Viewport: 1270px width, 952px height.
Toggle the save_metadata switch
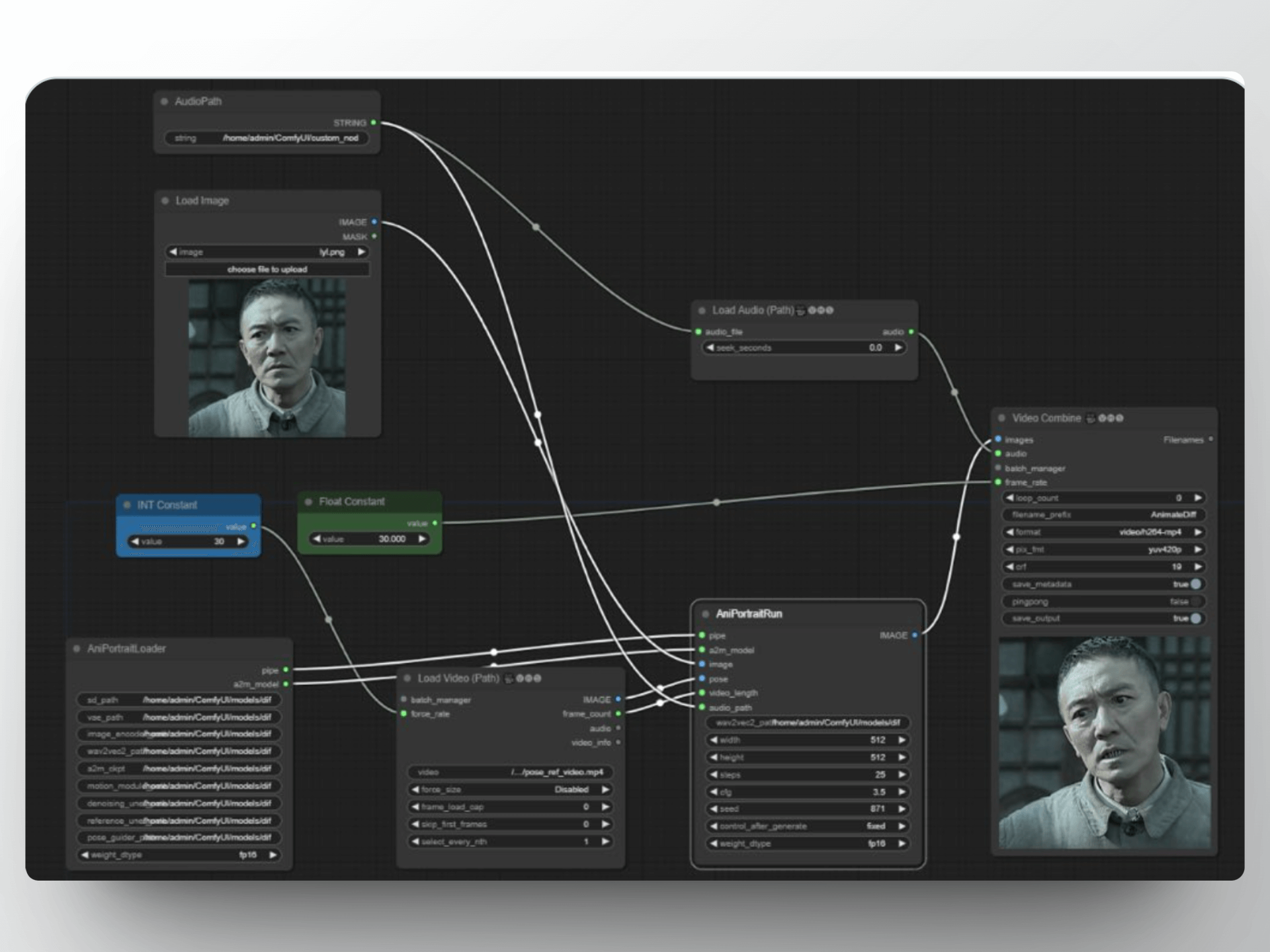click(1195, 584)
